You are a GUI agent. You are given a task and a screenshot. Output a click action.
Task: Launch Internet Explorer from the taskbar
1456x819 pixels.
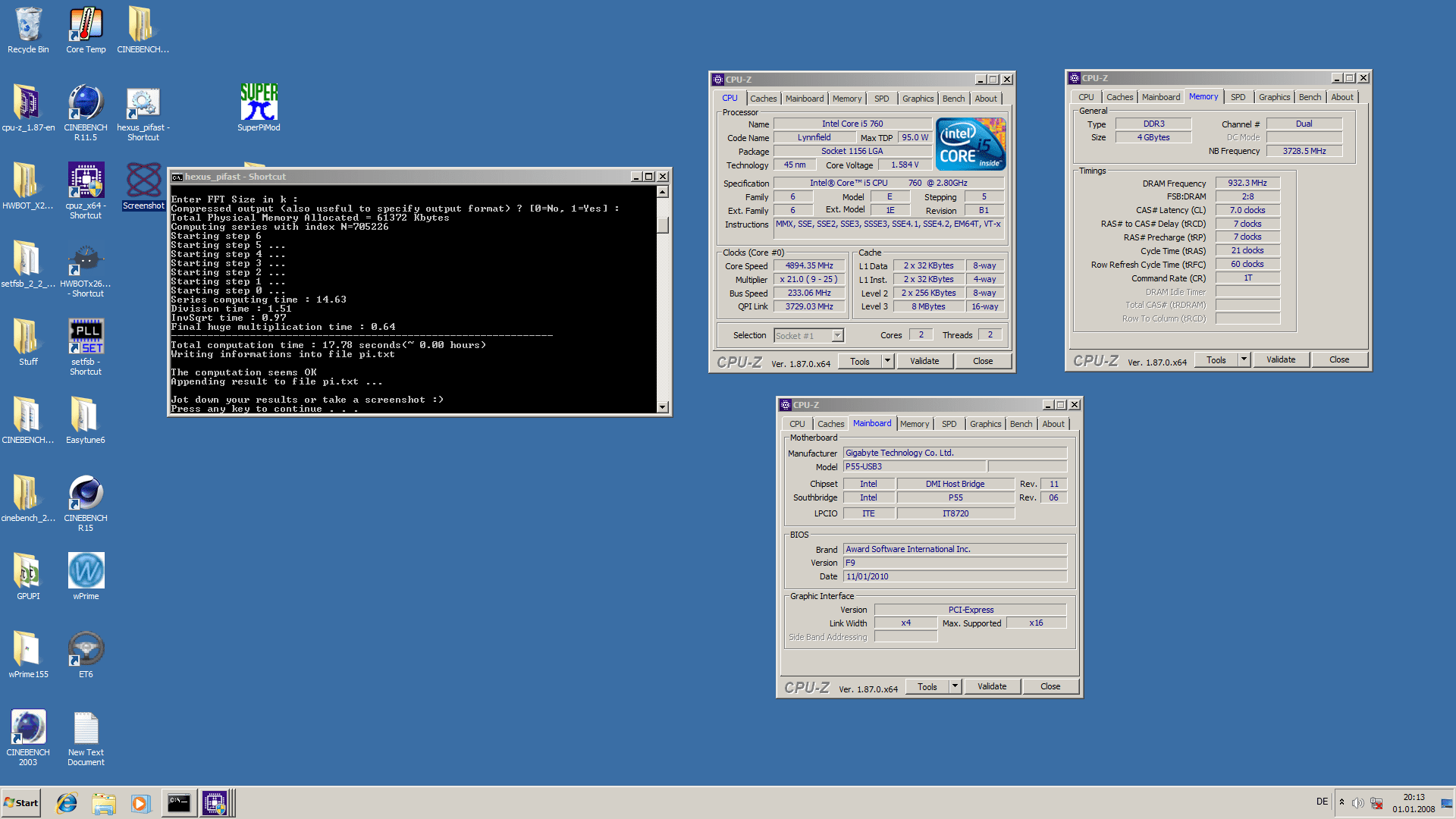click(67, 803)
